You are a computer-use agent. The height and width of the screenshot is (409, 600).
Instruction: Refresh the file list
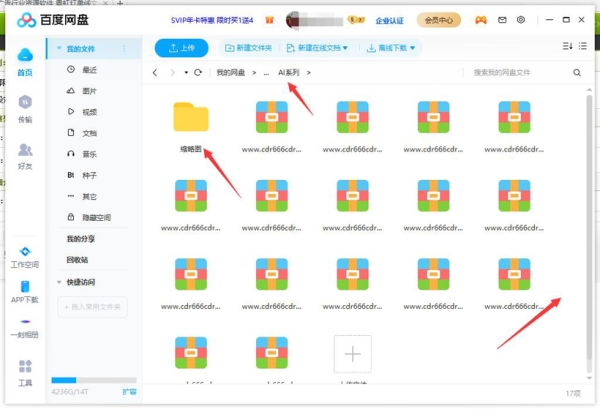[198, 72]
